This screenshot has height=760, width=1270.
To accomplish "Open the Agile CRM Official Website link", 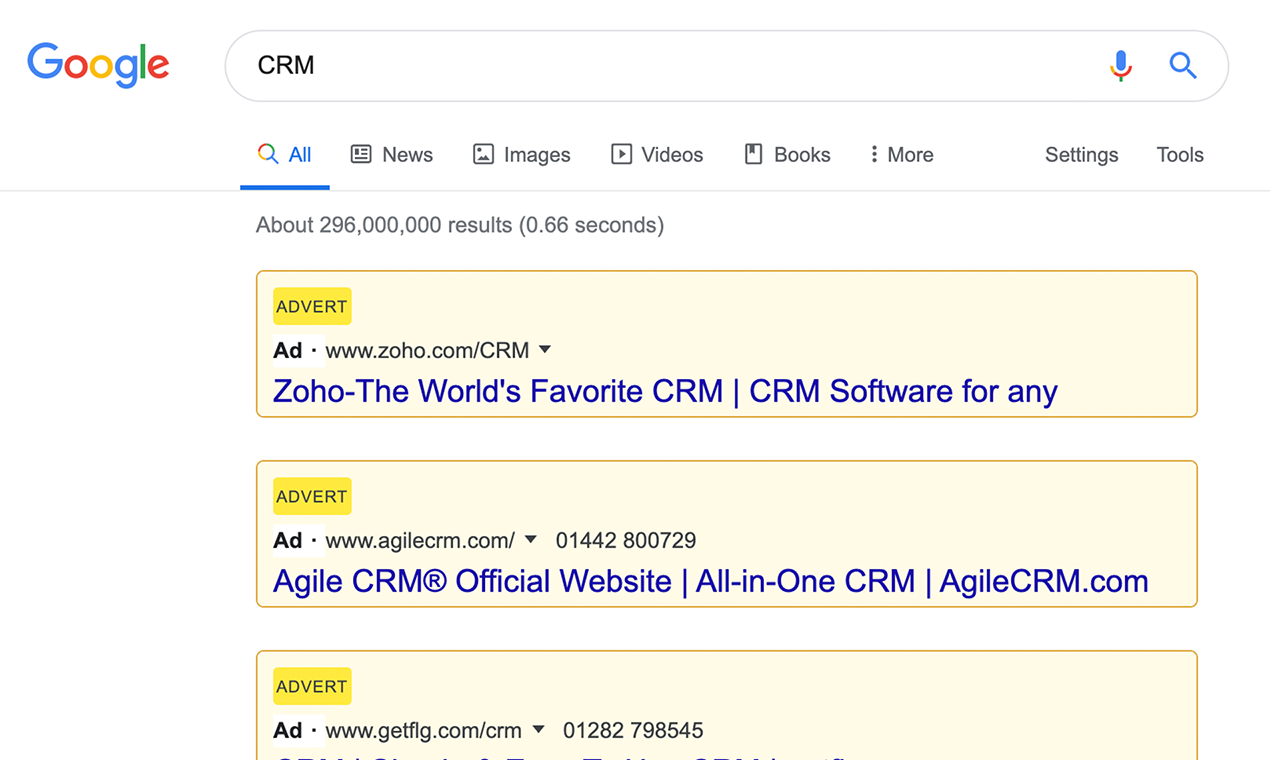I will 710,581.
